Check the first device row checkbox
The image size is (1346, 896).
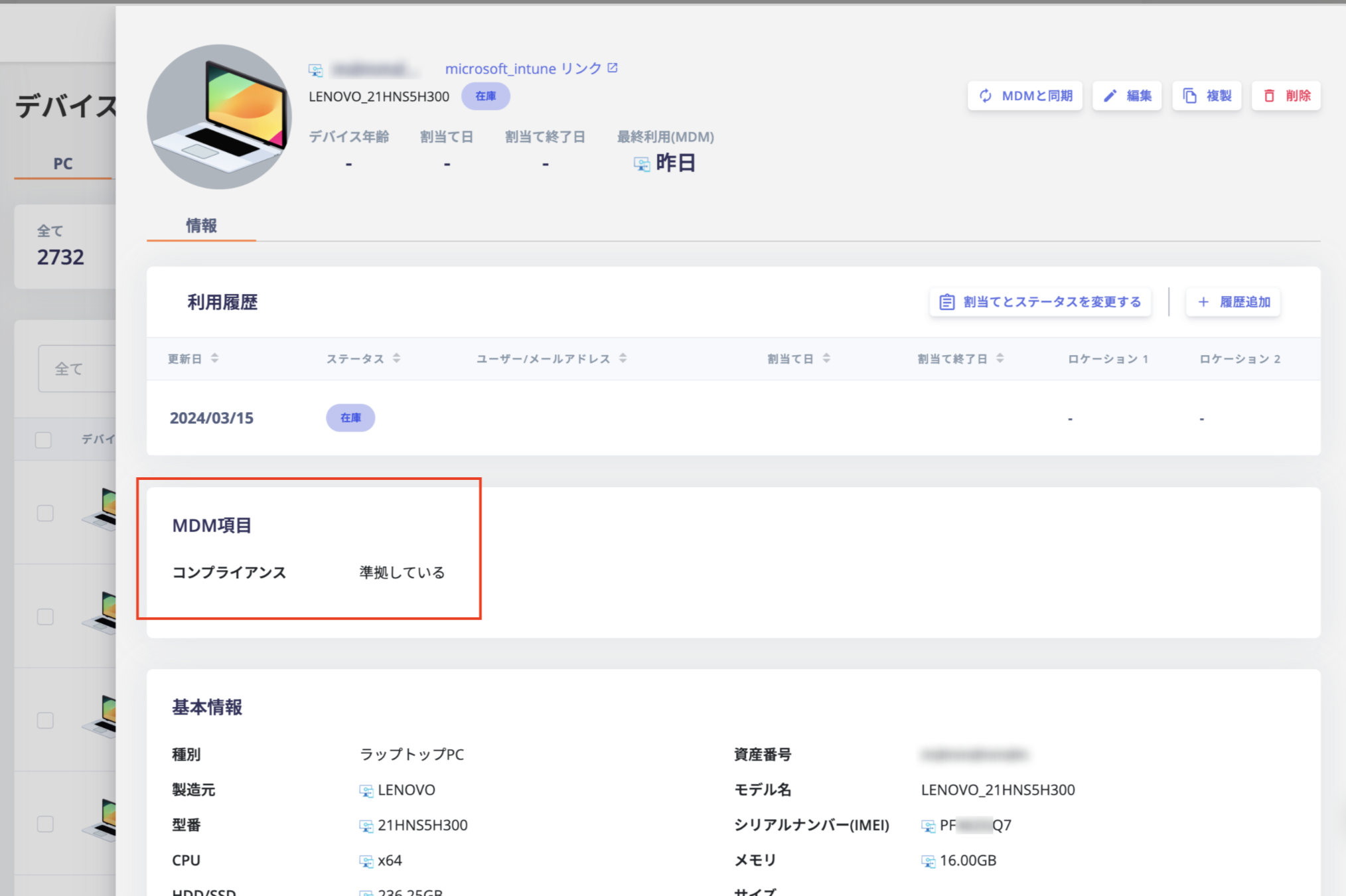(x=45, y=513)
